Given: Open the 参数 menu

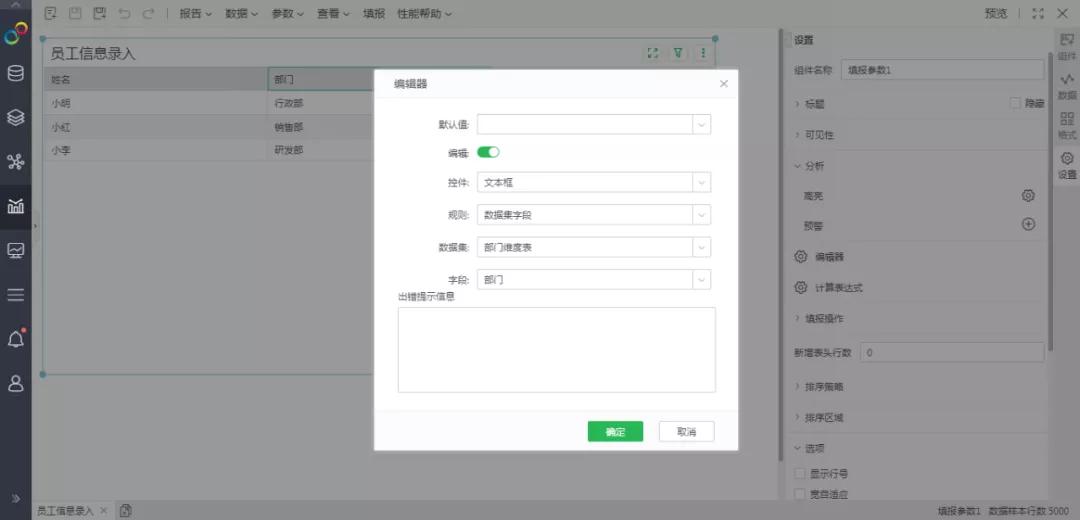Looking at the screenshot, I should (288, 13).
